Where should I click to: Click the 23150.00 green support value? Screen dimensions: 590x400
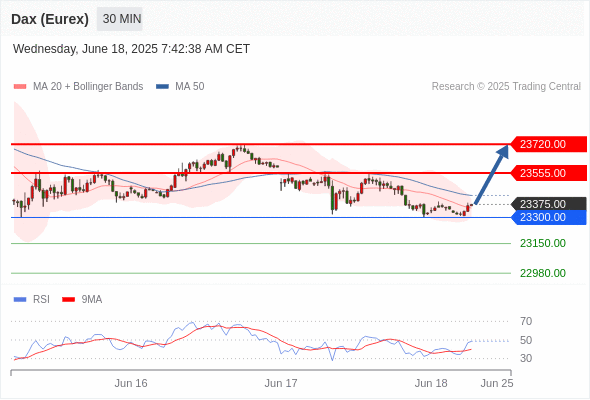click(x=543, y=243)
